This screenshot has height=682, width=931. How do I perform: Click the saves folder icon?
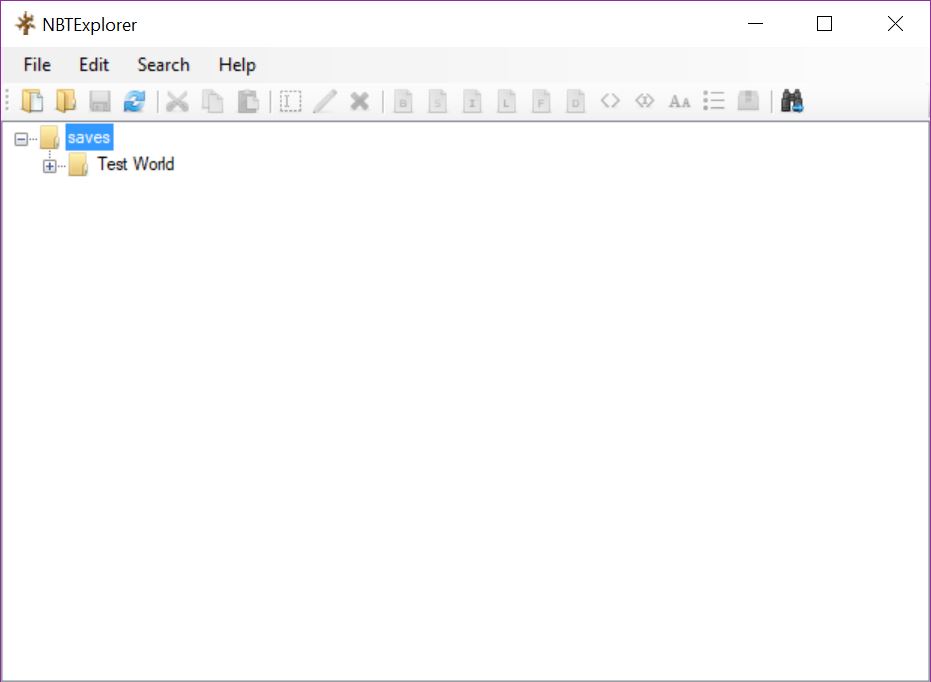click(49, 138)
